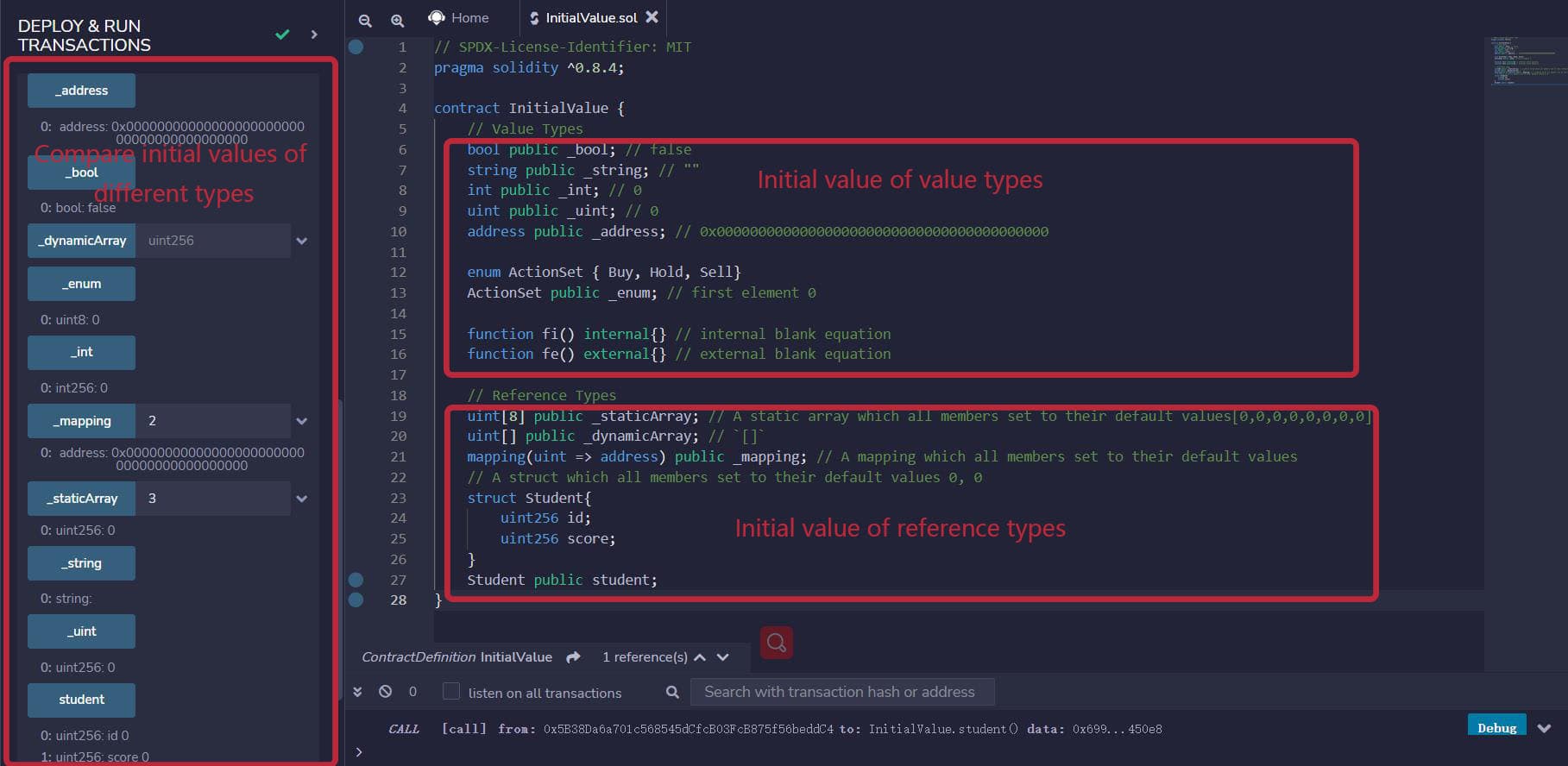Call the _address getter button
Image resolution: width=1568 pixels, height=766 pixels.
click(81, 91)
